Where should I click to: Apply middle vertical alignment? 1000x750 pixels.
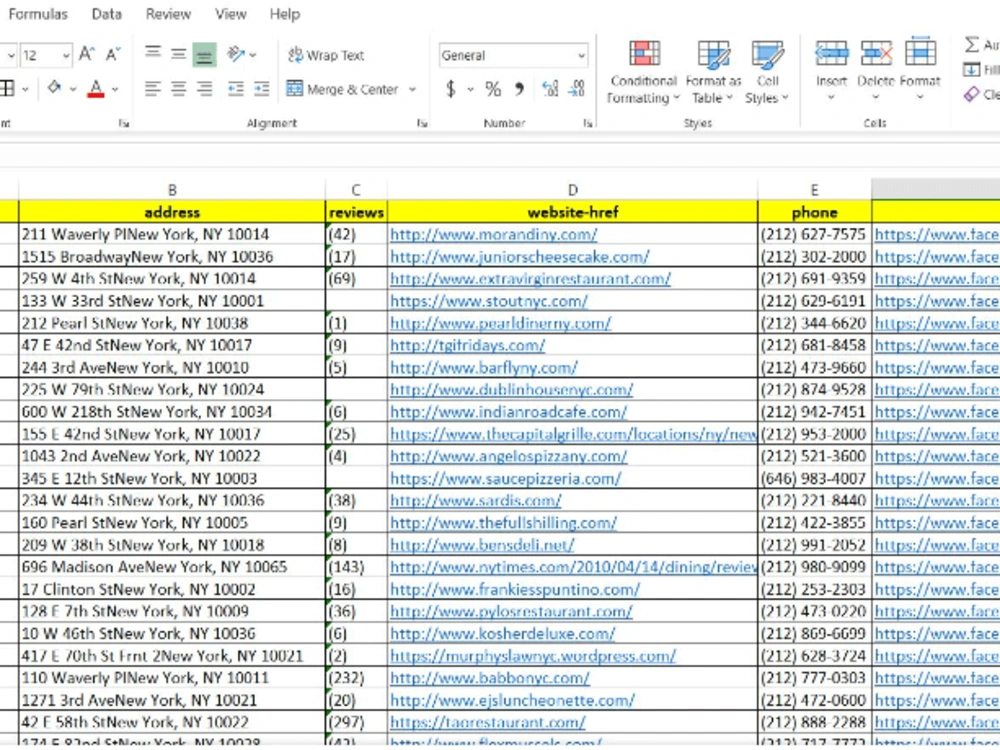[x=179, y=54]
